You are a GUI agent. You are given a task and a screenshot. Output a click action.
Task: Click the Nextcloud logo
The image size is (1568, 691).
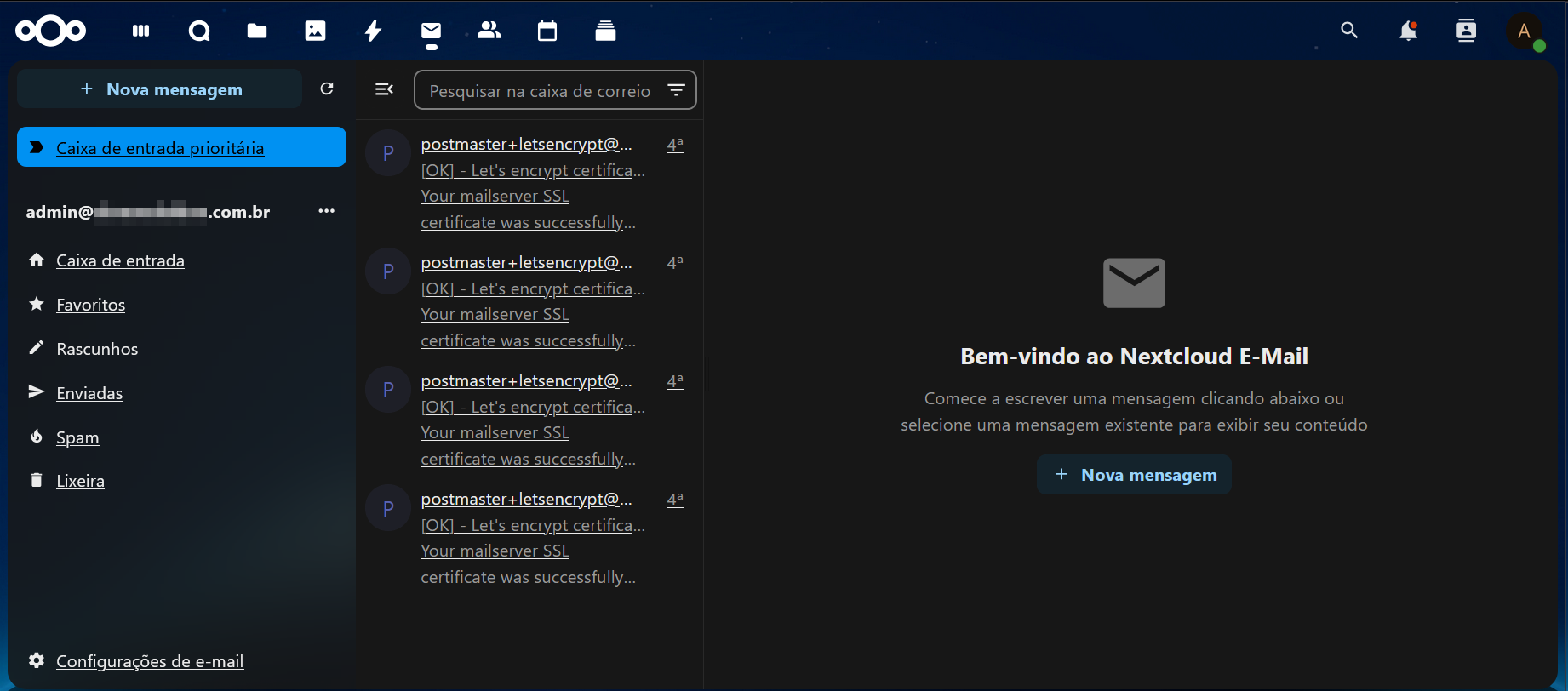click(51, 31)
